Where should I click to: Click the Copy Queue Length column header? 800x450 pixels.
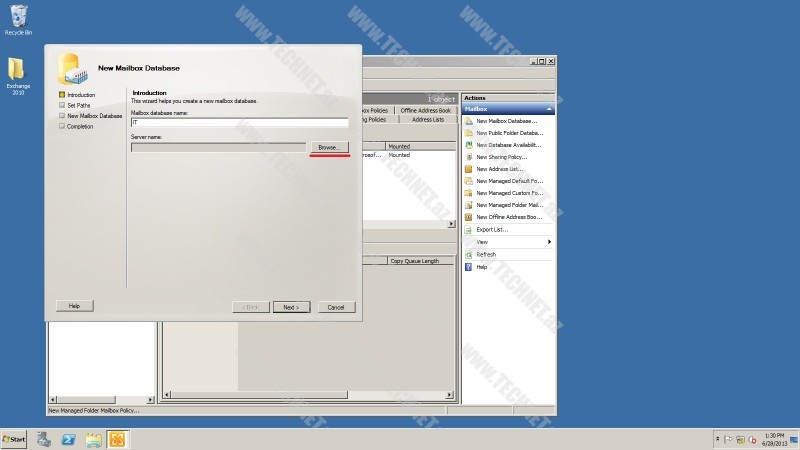point(414,261)
